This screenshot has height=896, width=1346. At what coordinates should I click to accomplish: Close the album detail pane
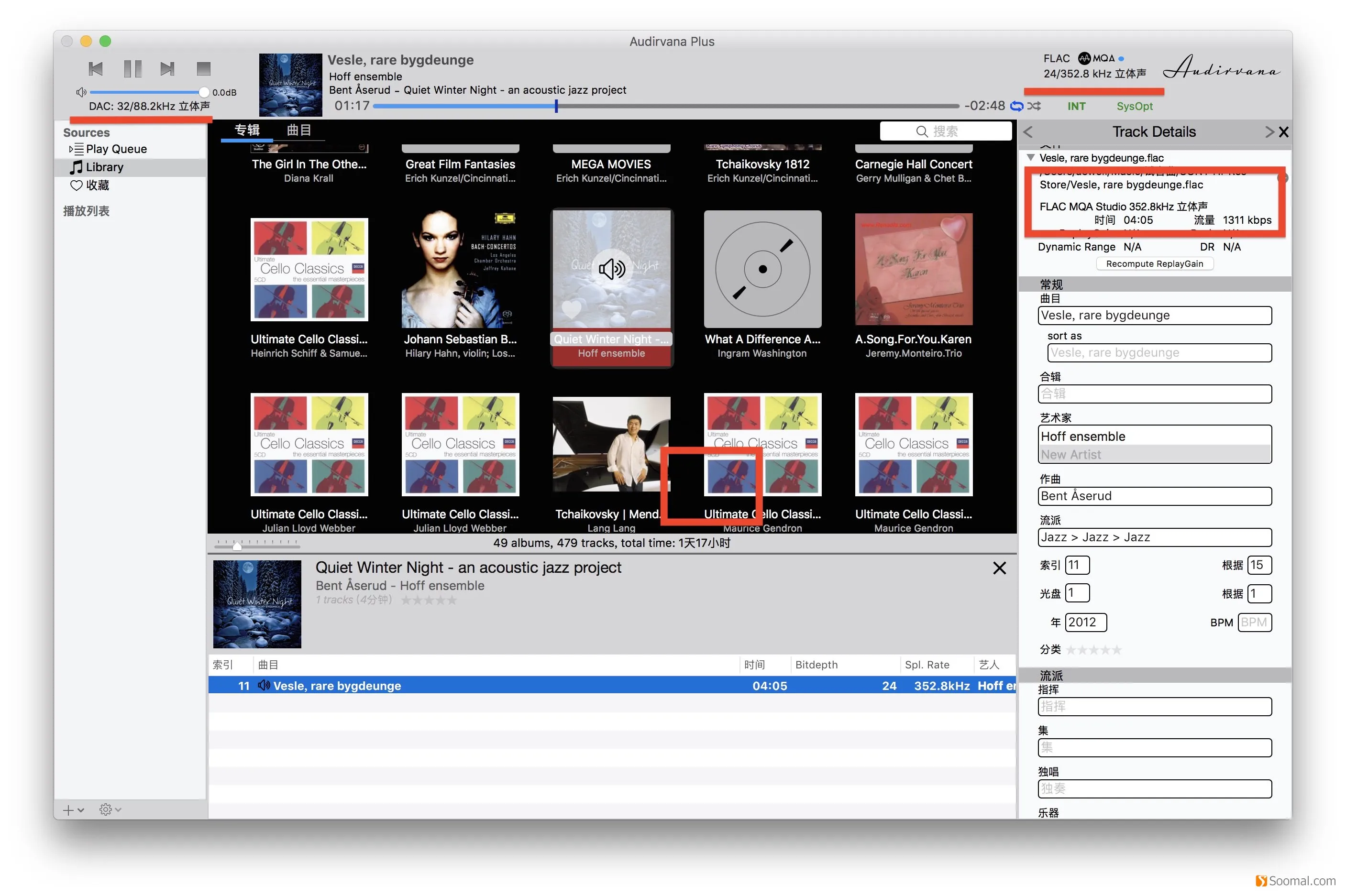tap(999, 568)
